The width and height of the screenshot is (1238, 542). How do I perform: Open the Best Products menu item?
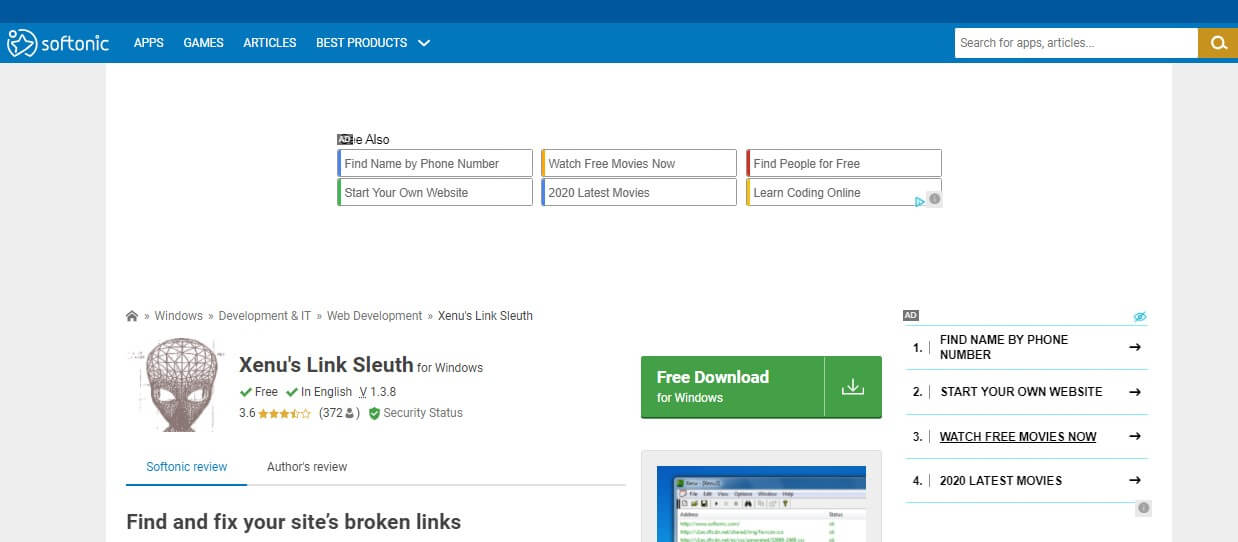point(362,43)
